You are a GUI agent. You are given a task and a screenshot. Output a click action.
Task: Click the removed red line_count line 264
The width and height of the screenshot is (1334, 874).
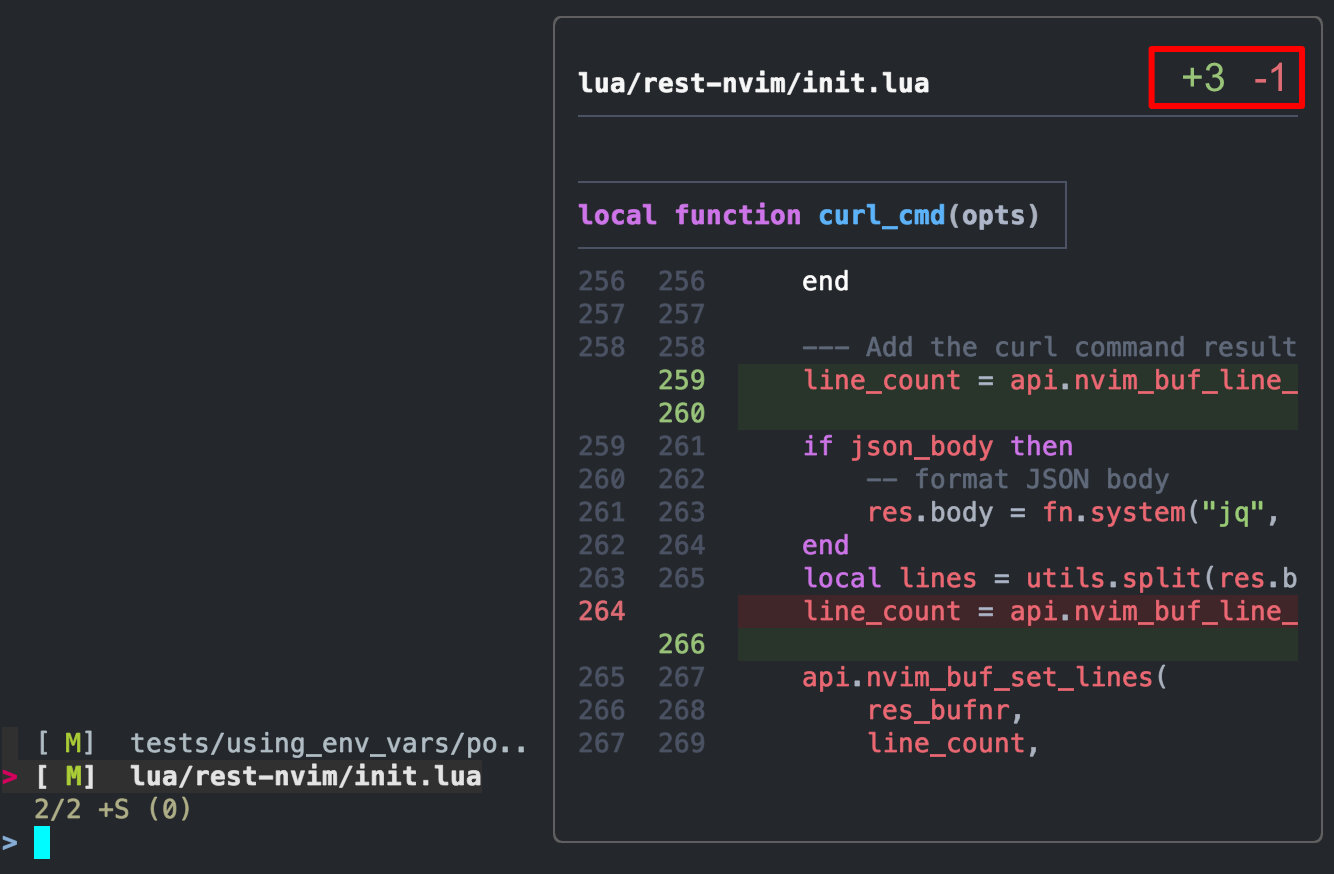coord(1018,611)
